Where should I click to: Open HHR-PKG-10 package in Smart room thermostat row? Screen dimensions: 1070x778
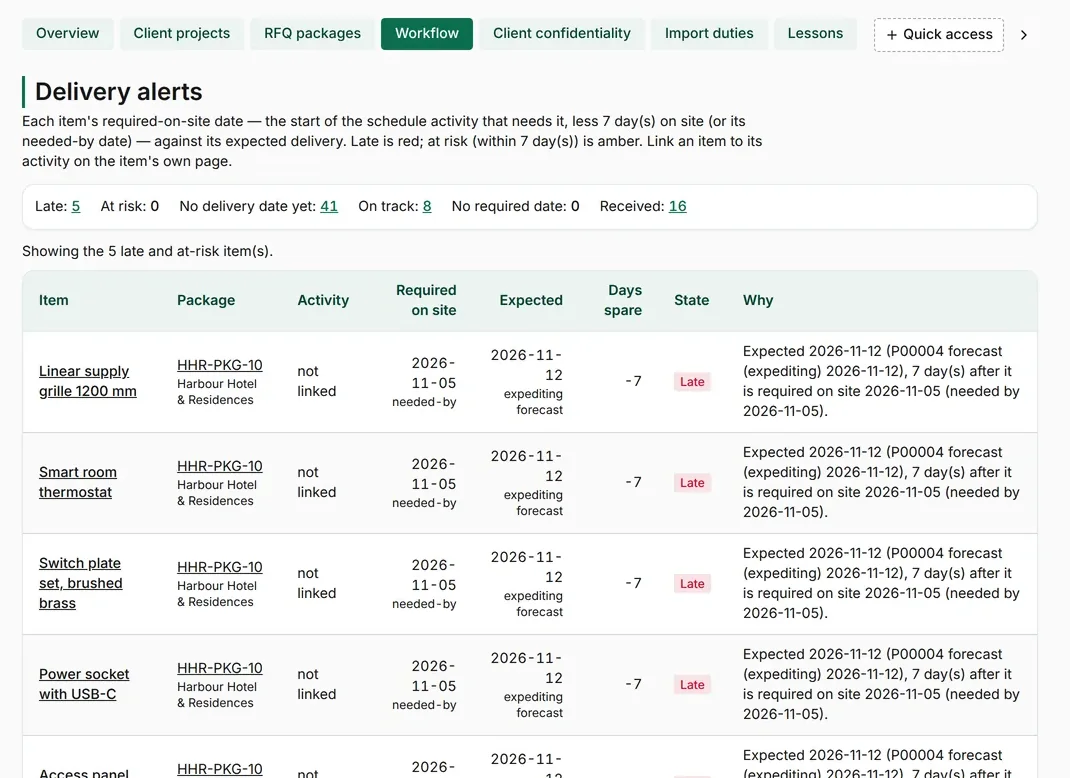pos(220,466)
